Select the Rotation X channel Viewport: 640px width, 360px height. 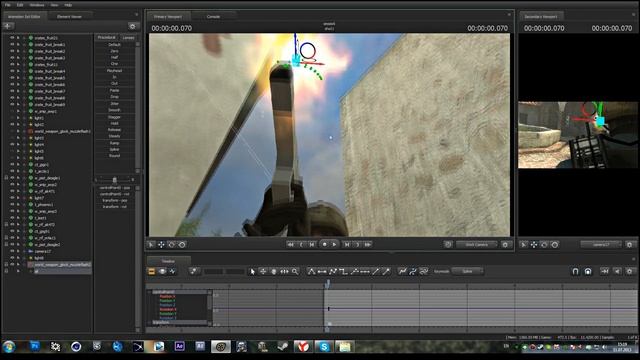pos(168,309)
